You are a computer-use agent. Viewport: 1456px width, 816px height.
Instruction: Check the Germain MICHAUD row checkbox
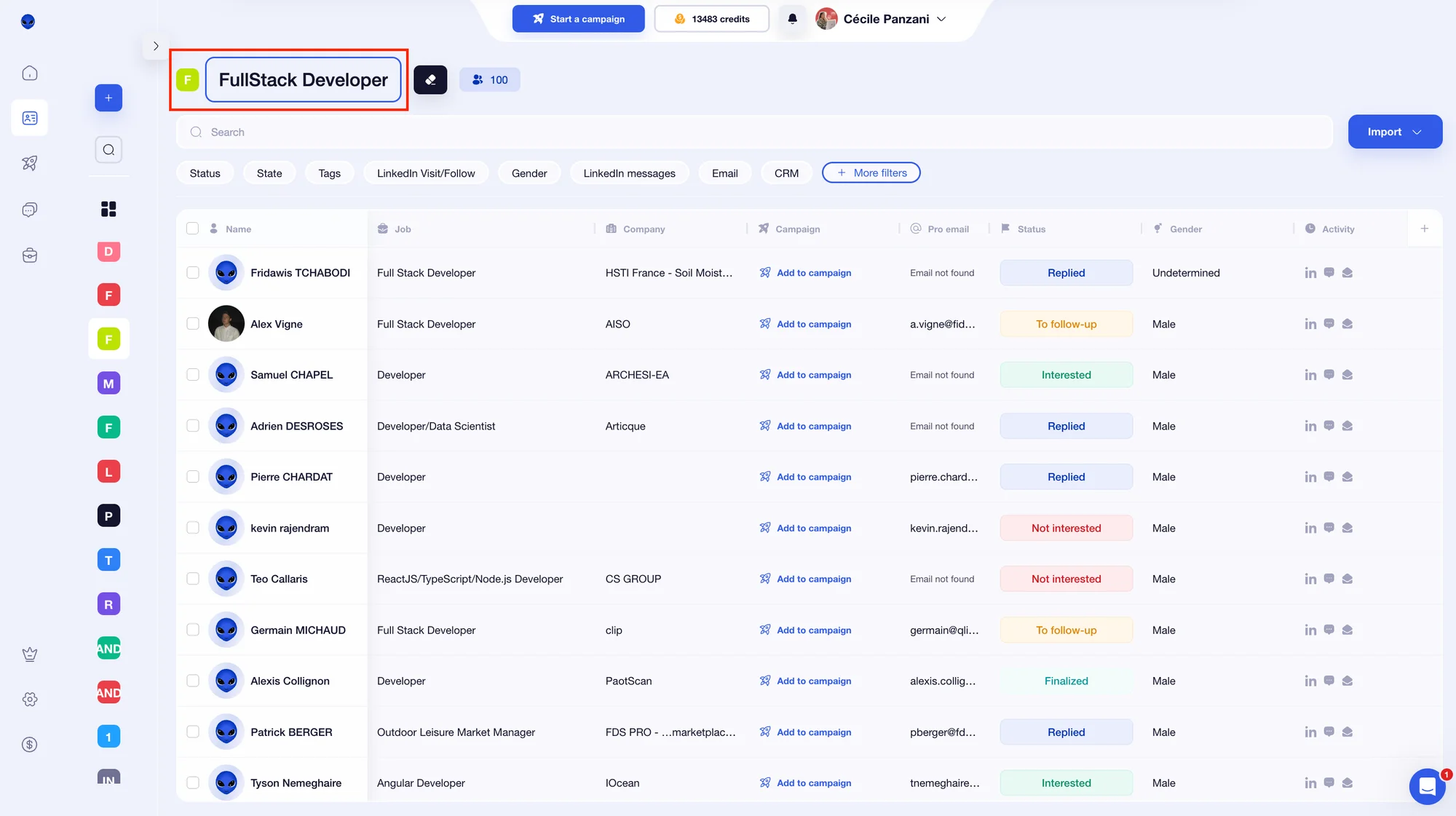(192, 630)
